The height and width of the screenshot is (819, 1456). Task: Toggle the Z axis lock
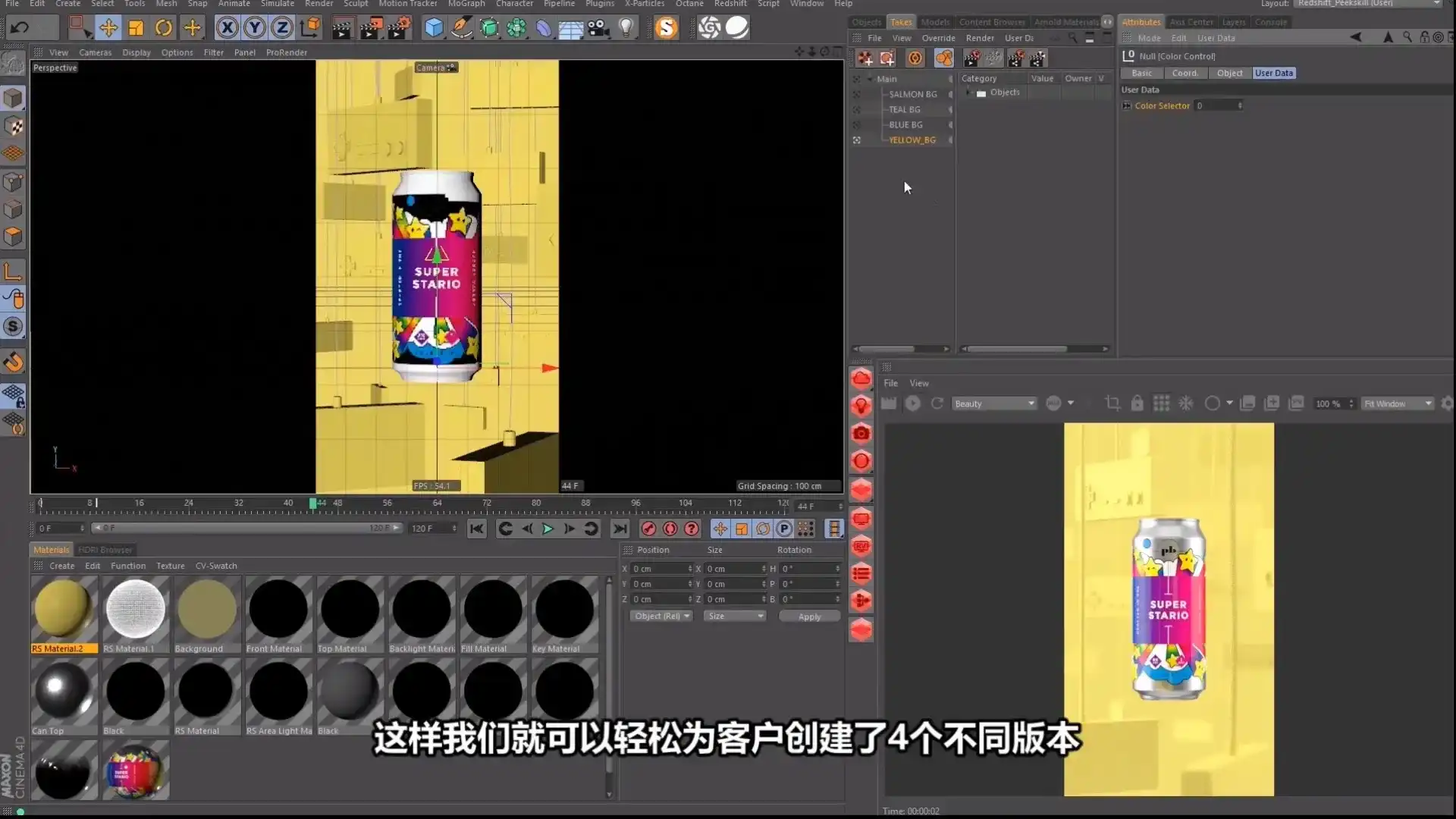(281, 27)
